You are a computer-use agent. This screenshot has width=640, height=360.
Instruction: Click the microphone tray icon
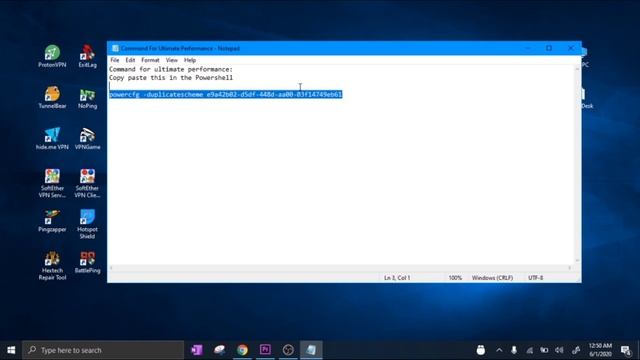[514, 350]
